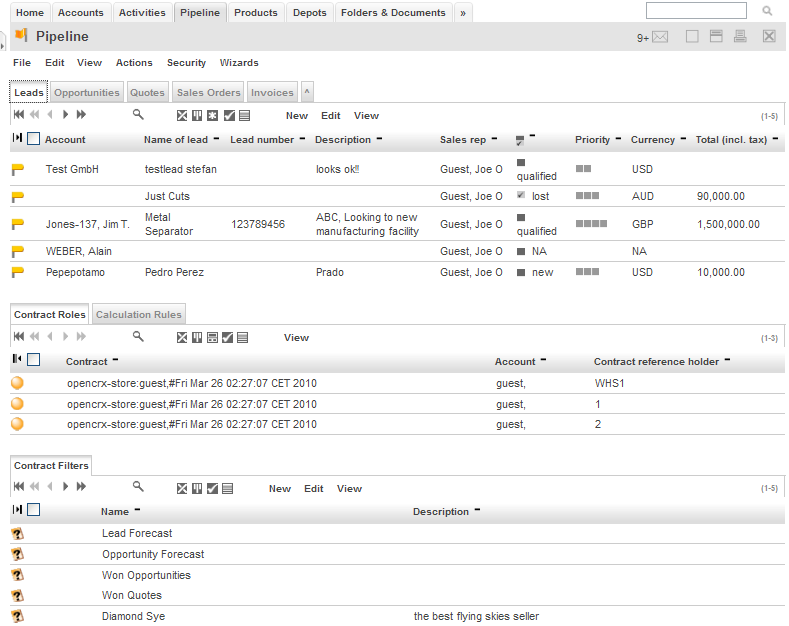Expand more top navigation tabs with »
Viewport: 789px width, 626px height.
[x=463, y=13]
